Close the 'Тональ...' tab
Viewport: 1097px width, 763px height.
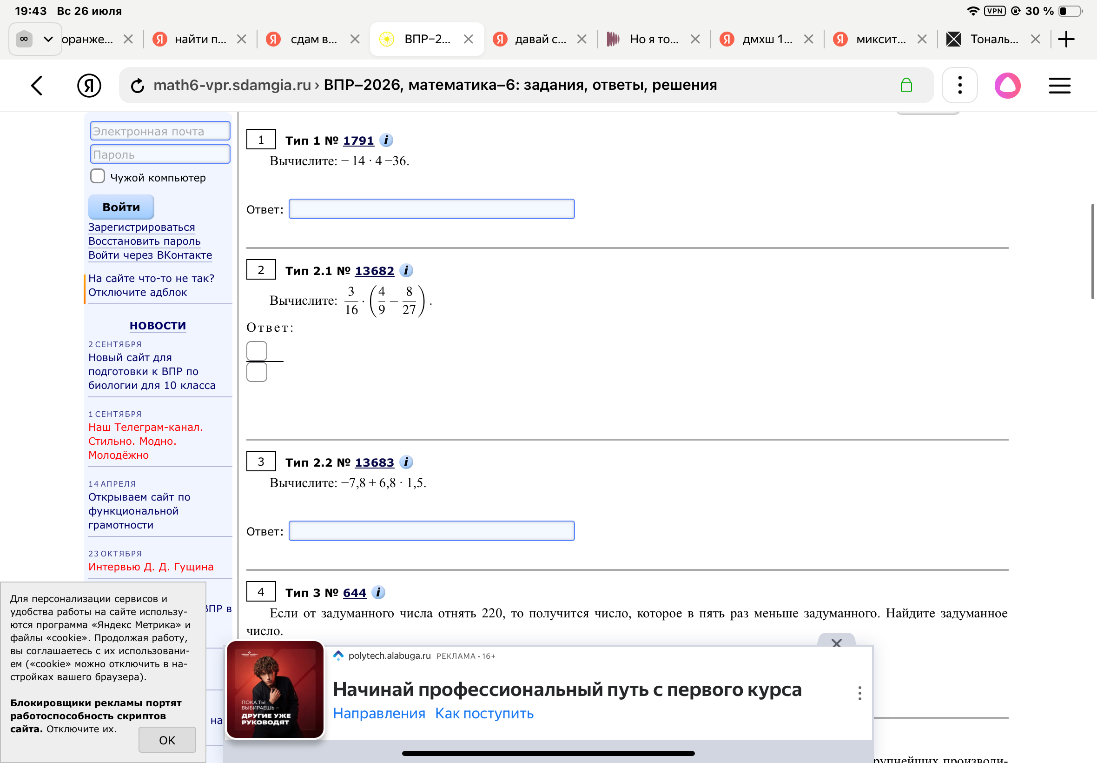click(1035, 39)
